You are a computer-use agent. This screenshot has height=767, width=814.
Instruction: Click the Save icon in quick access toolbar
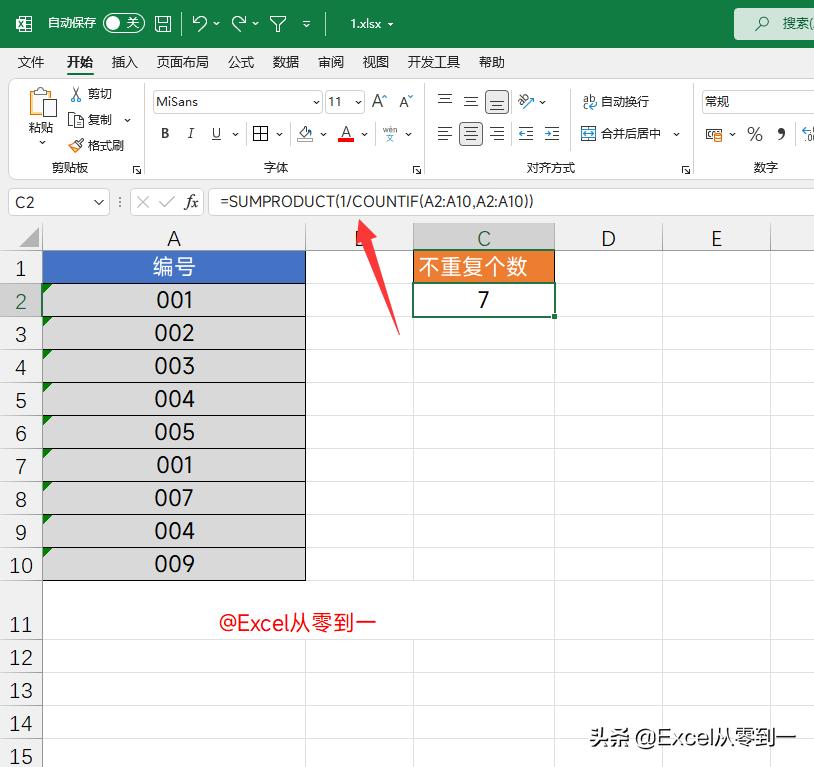tap(161, 22)
